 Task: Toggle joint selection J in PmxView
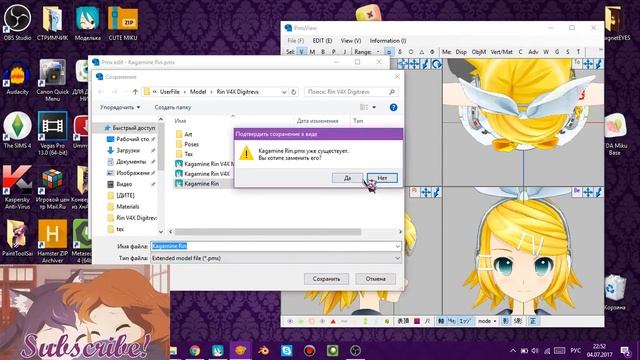coord(345,52)
